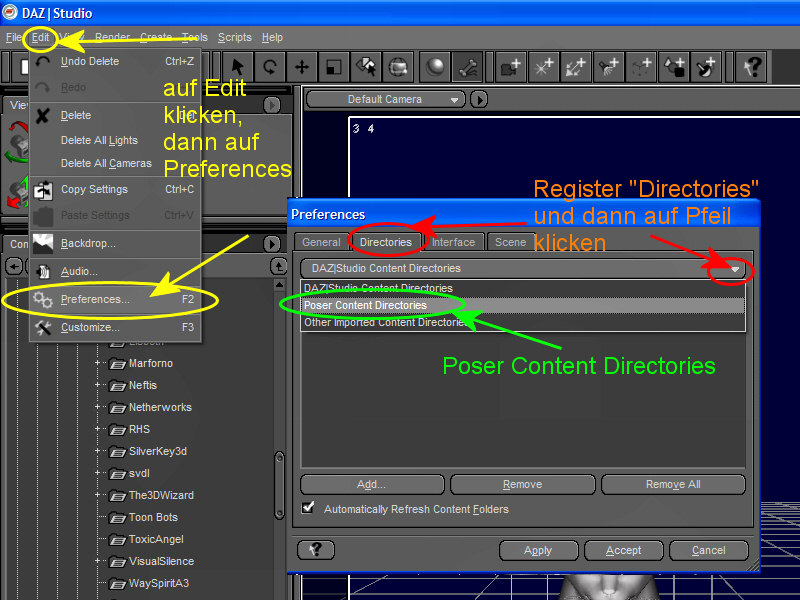Screen dimensions: 800x600
Task: Select the Rotate tool icon
Action: [270, 67]
